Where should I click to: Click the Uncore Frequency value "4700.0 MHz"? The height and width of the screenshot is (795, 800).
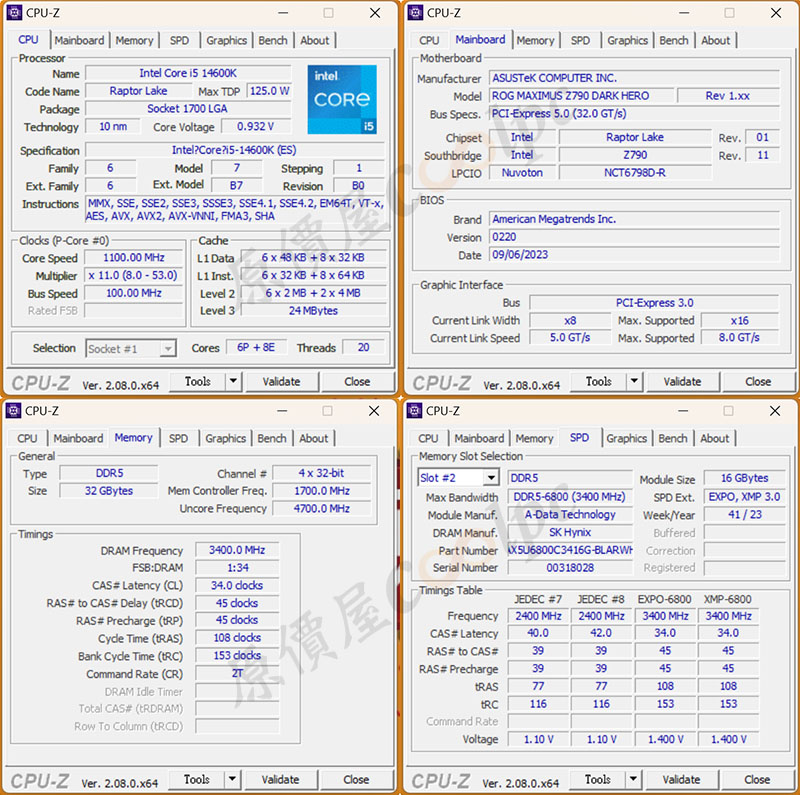click(322, 508)
